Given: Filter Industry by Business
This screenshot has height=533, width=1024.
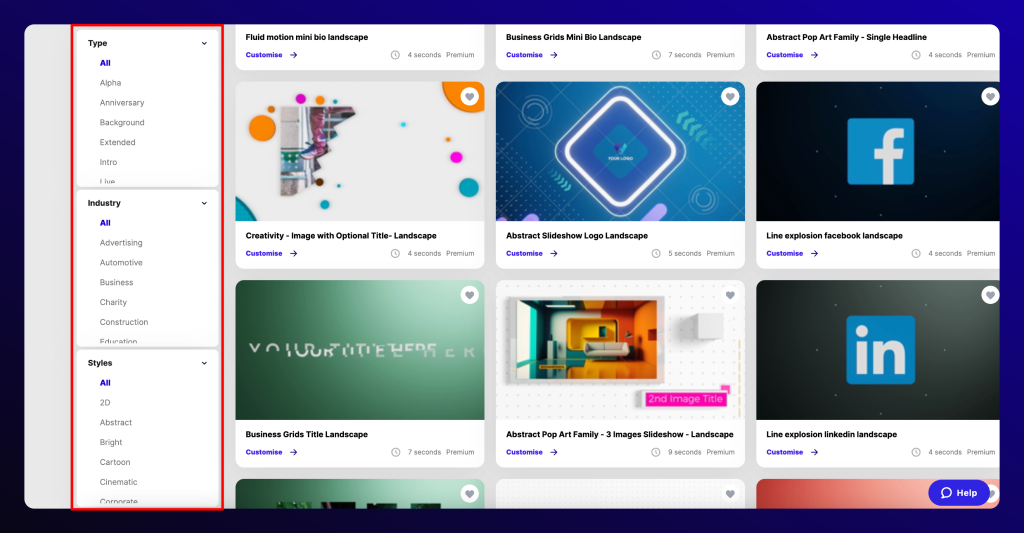Looking at the screenshot, I should pos(116,282).
